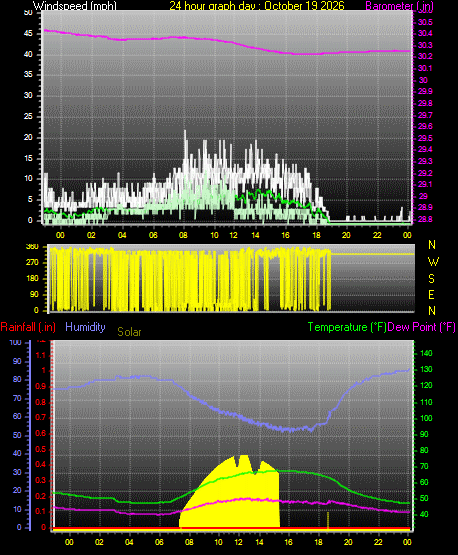Click hour label 10 under the humidity graph

point(218,542)
